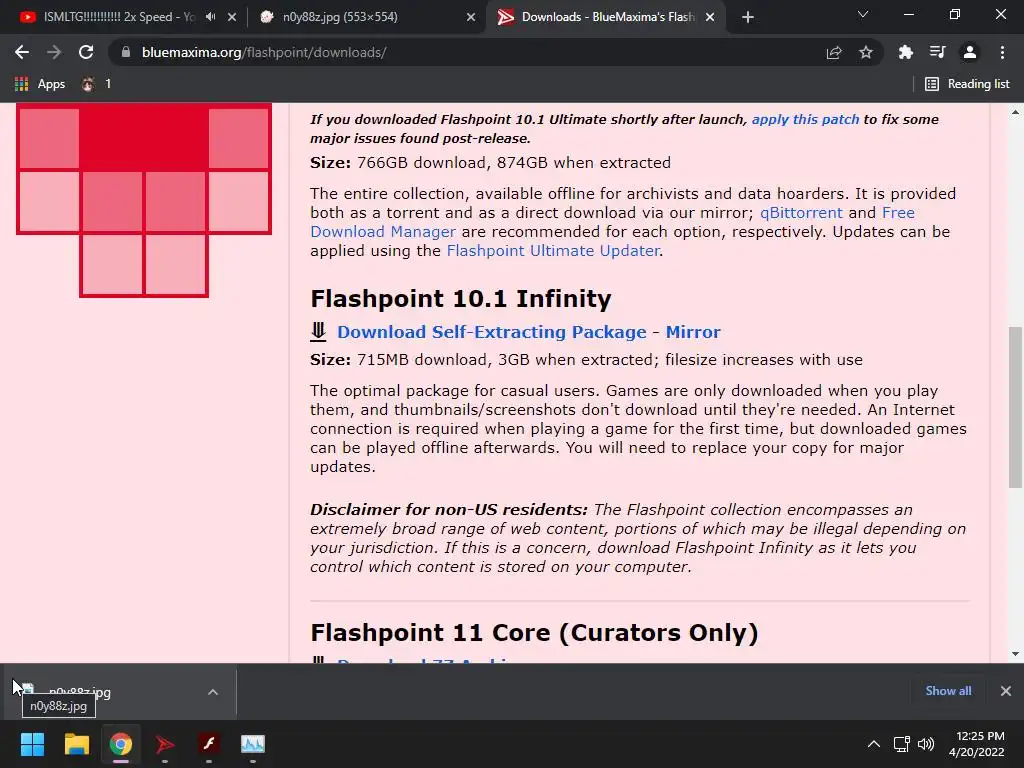Screen dimensions: 1024x768
Task: Open the Flashpoint Ultimate Updater link
Action: (x=552, y=251)
